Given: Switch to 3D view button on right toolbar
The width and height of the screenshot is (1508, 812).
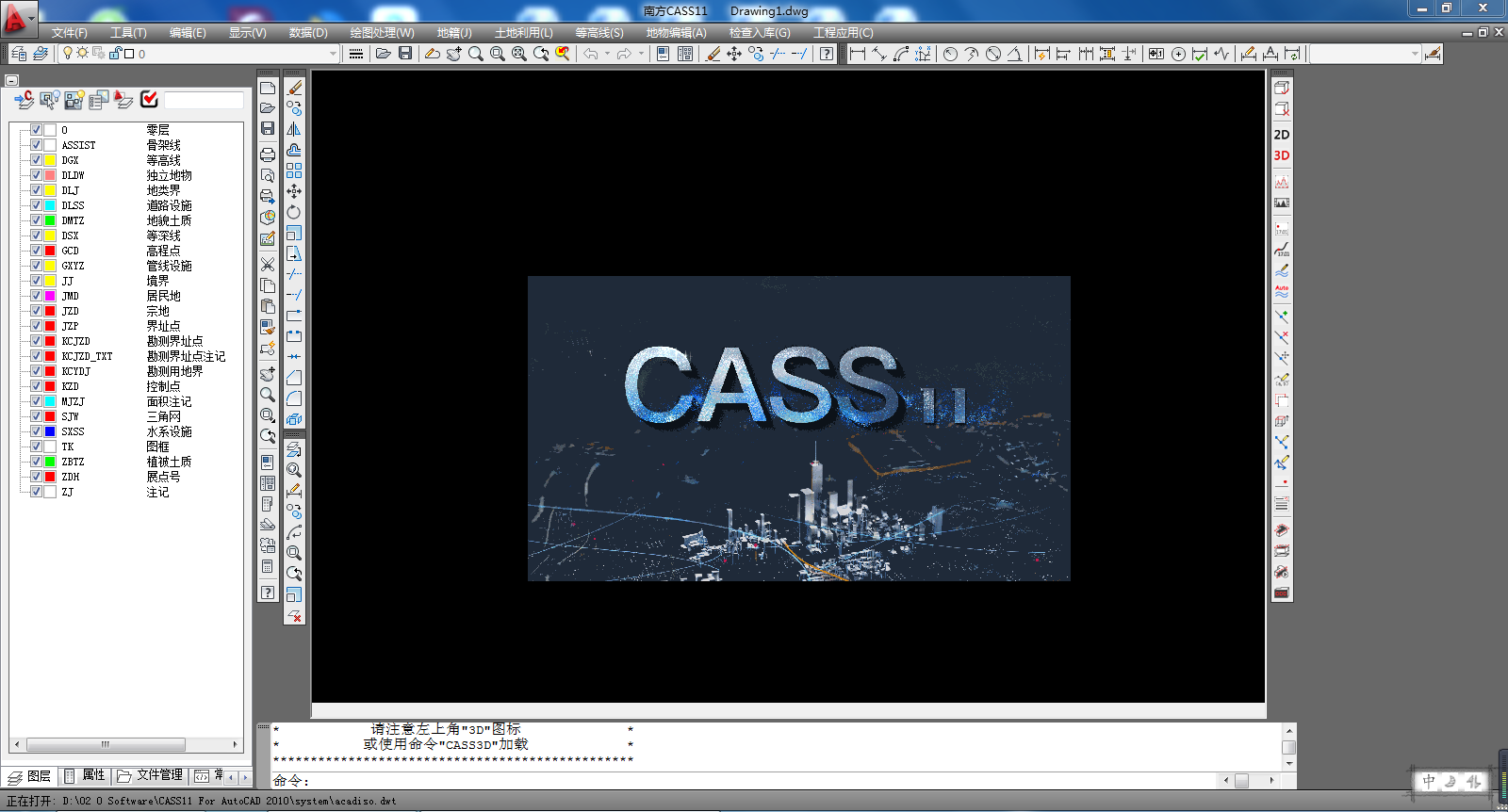Looking at the screenshot, I should 1282,155.
